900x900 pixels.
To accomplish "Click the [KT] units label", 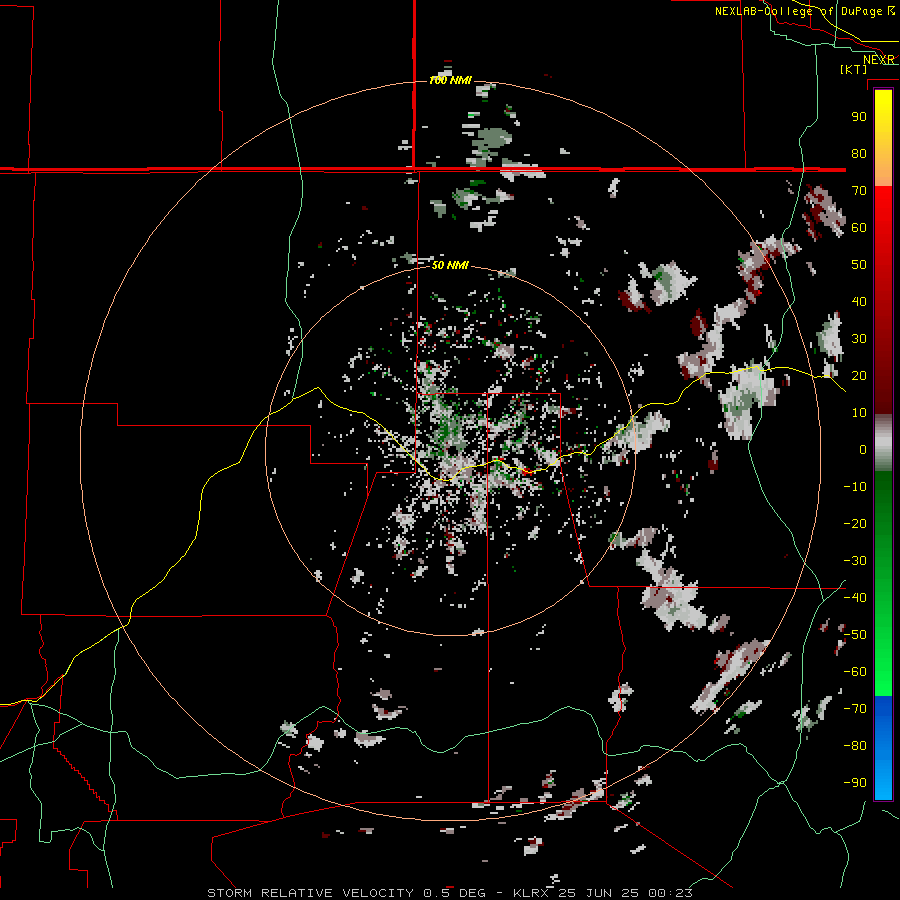I will (853, 69).
